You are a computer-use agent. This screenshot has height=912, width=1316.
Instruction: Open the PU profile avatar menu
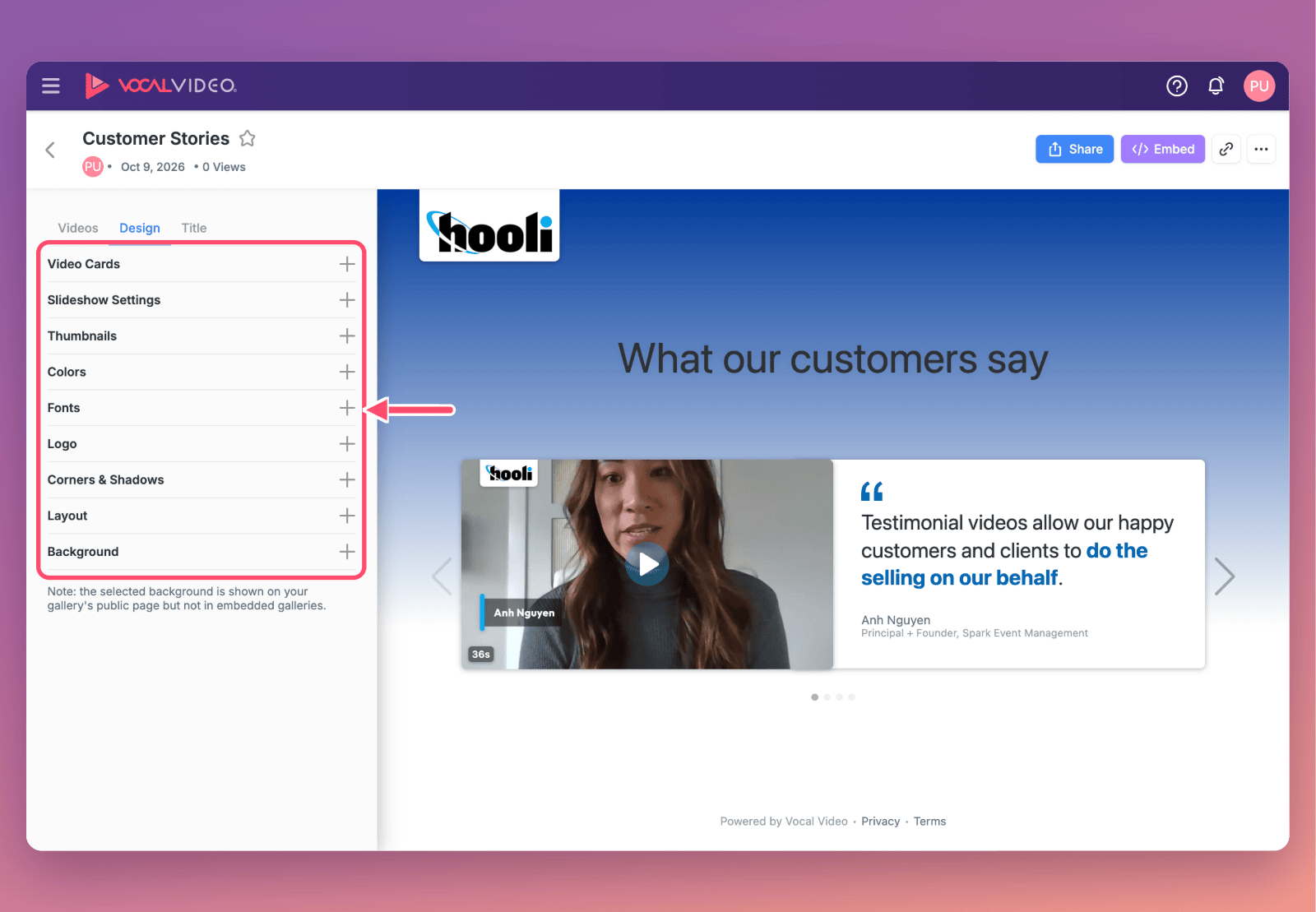coord(1259,86)
